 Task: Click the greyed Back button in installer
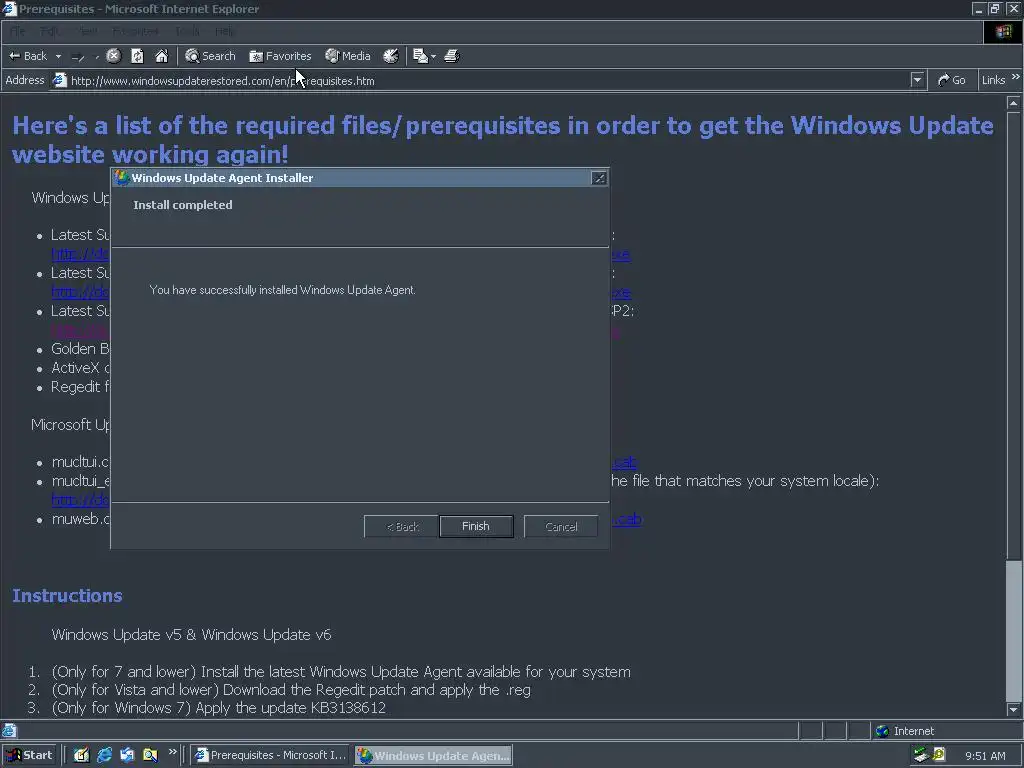[401, 526]
